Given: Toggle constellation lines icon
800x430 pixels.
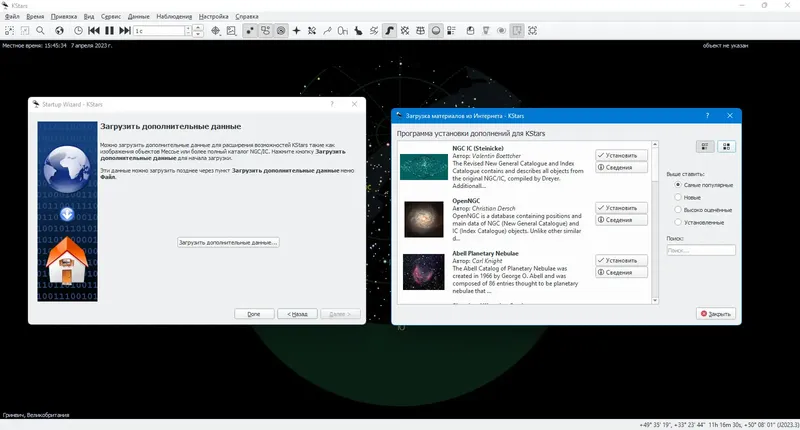Looking at the screenshot, I should pyautogui.click(x=327, y=31).
